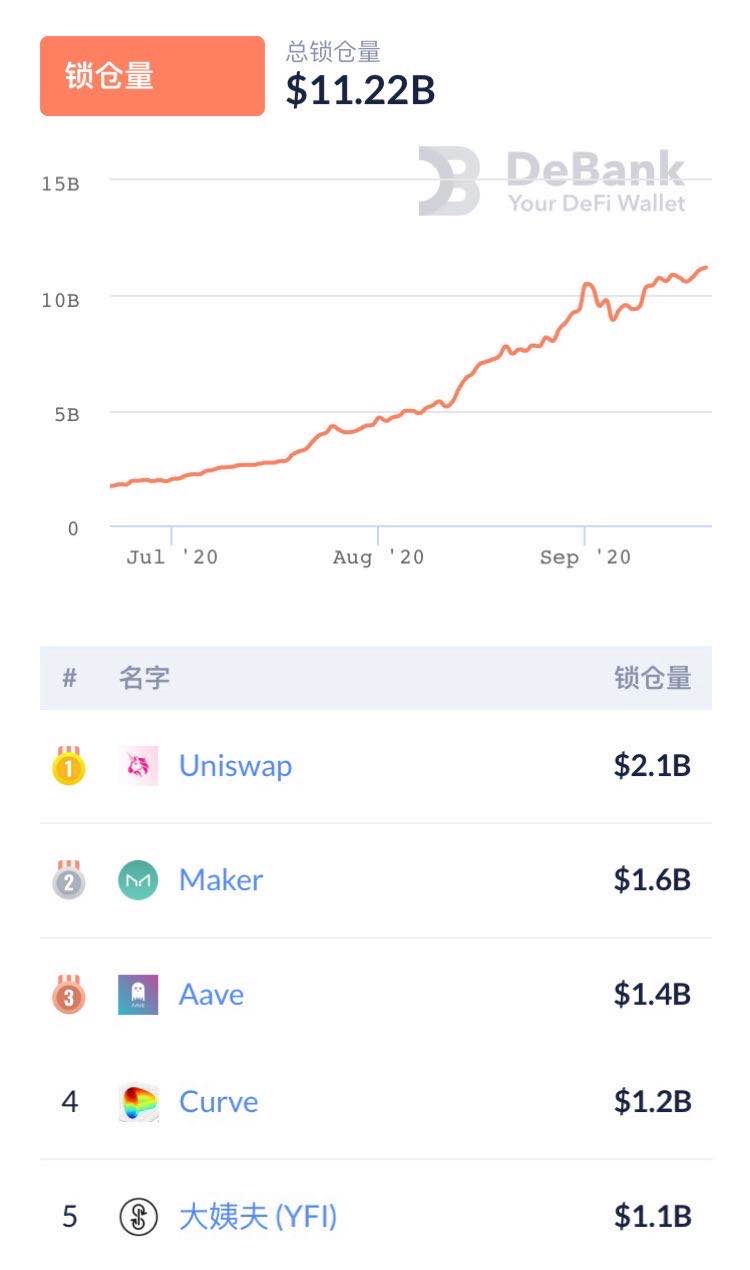Click the Sep '20 chart axis marker
Screen dimensions: 750x1270
pos(585,557)
